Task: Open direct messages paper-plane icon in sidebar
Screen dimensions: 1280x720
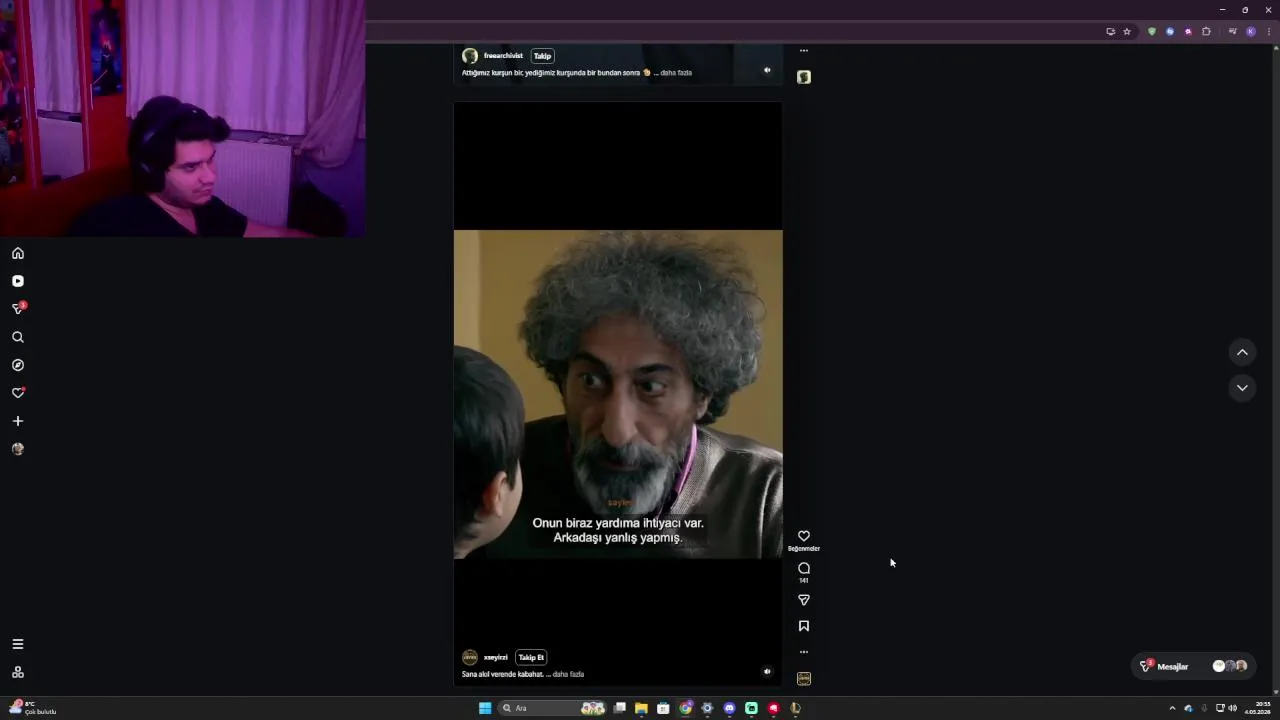Action: click(17, 309)
